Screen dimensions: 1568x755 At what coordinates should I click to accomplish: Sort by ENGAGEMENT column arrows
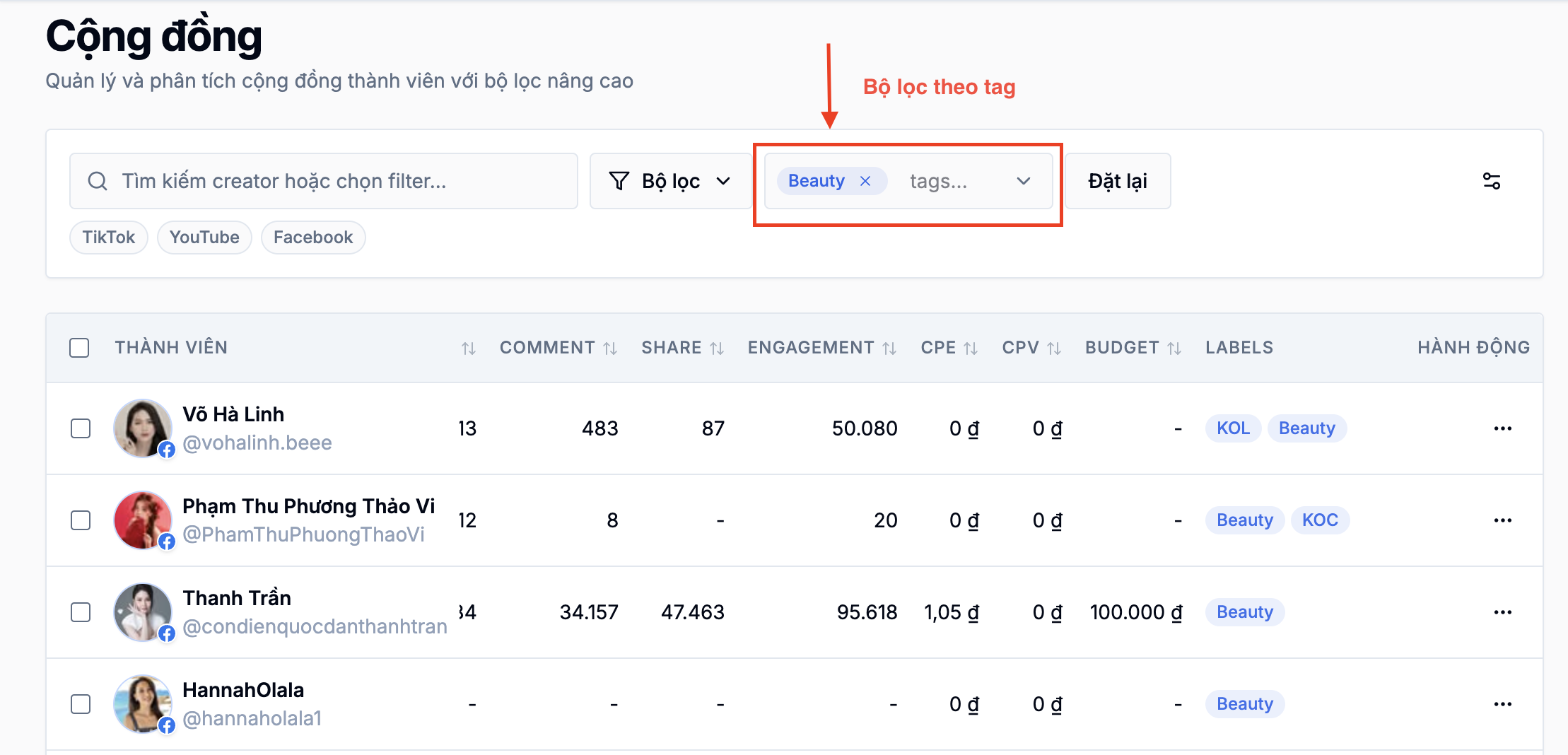[889, 348]
